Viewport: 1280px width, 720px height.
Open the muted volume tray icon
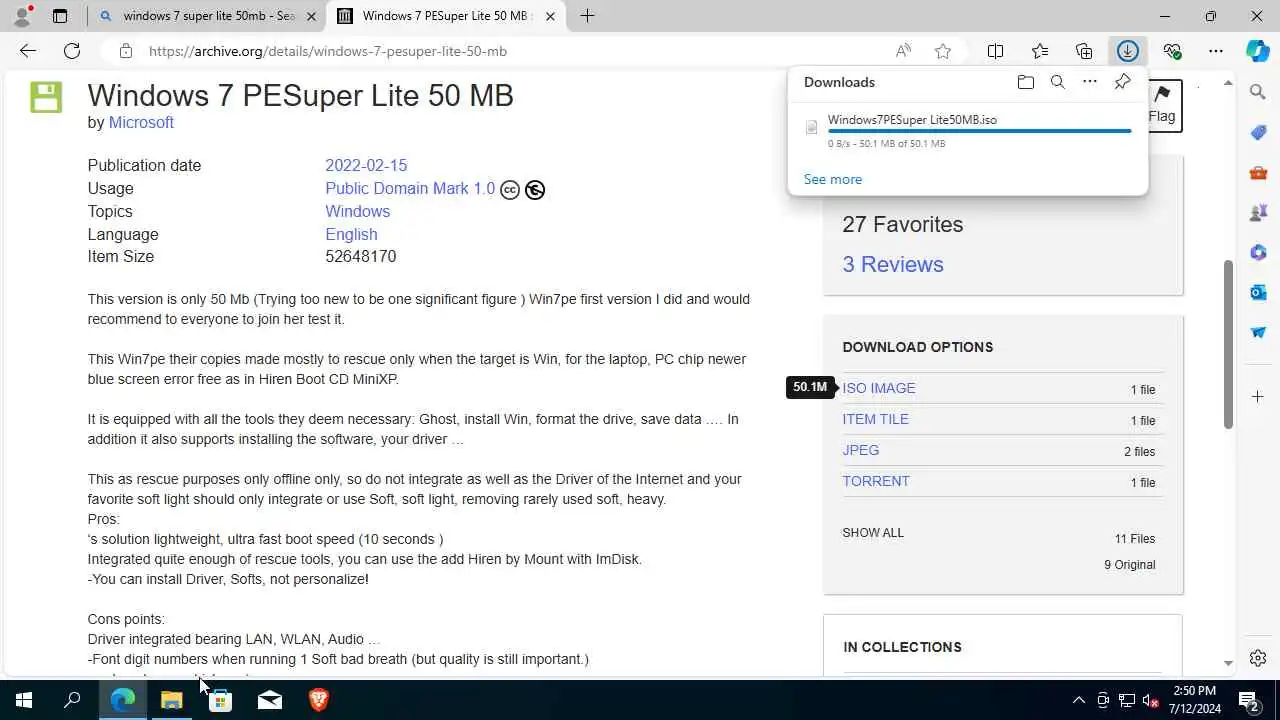tap(1151, 700)
